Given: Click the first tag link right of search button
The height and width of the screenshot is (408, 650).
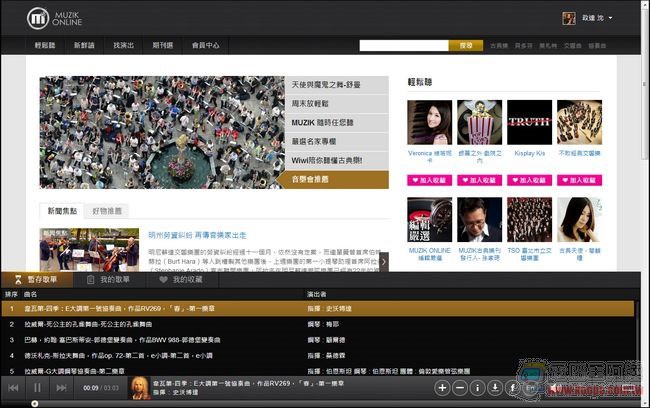Looking at the screenshot, I should 499,46.
